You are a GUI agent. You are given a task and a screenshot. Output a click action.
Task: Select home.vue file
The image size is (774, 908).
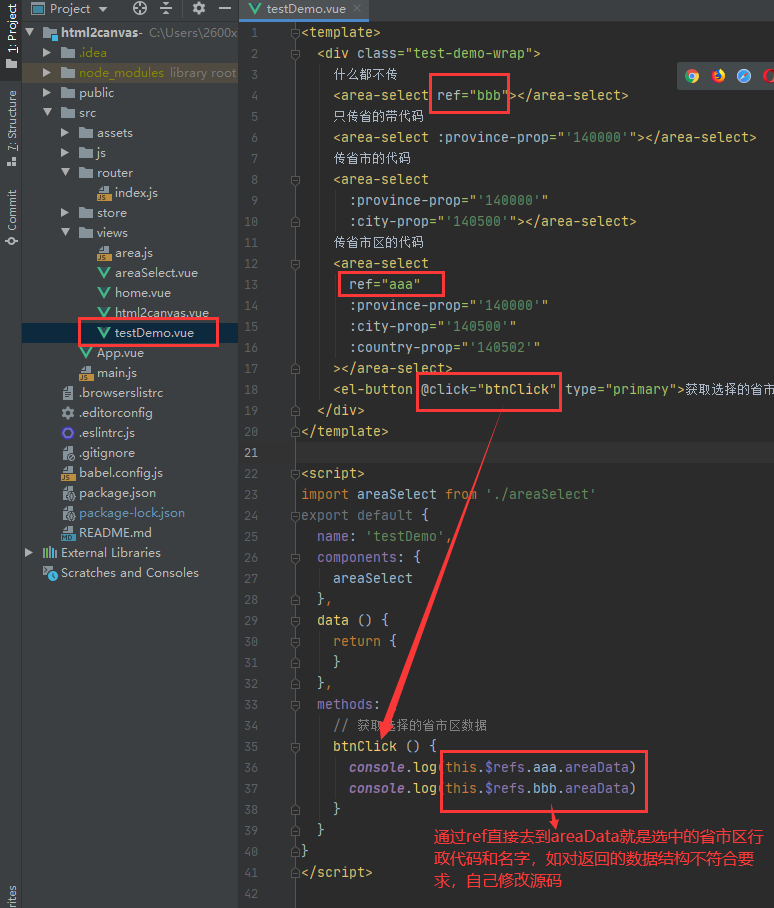pyautogui.click(x=142, y=293)
